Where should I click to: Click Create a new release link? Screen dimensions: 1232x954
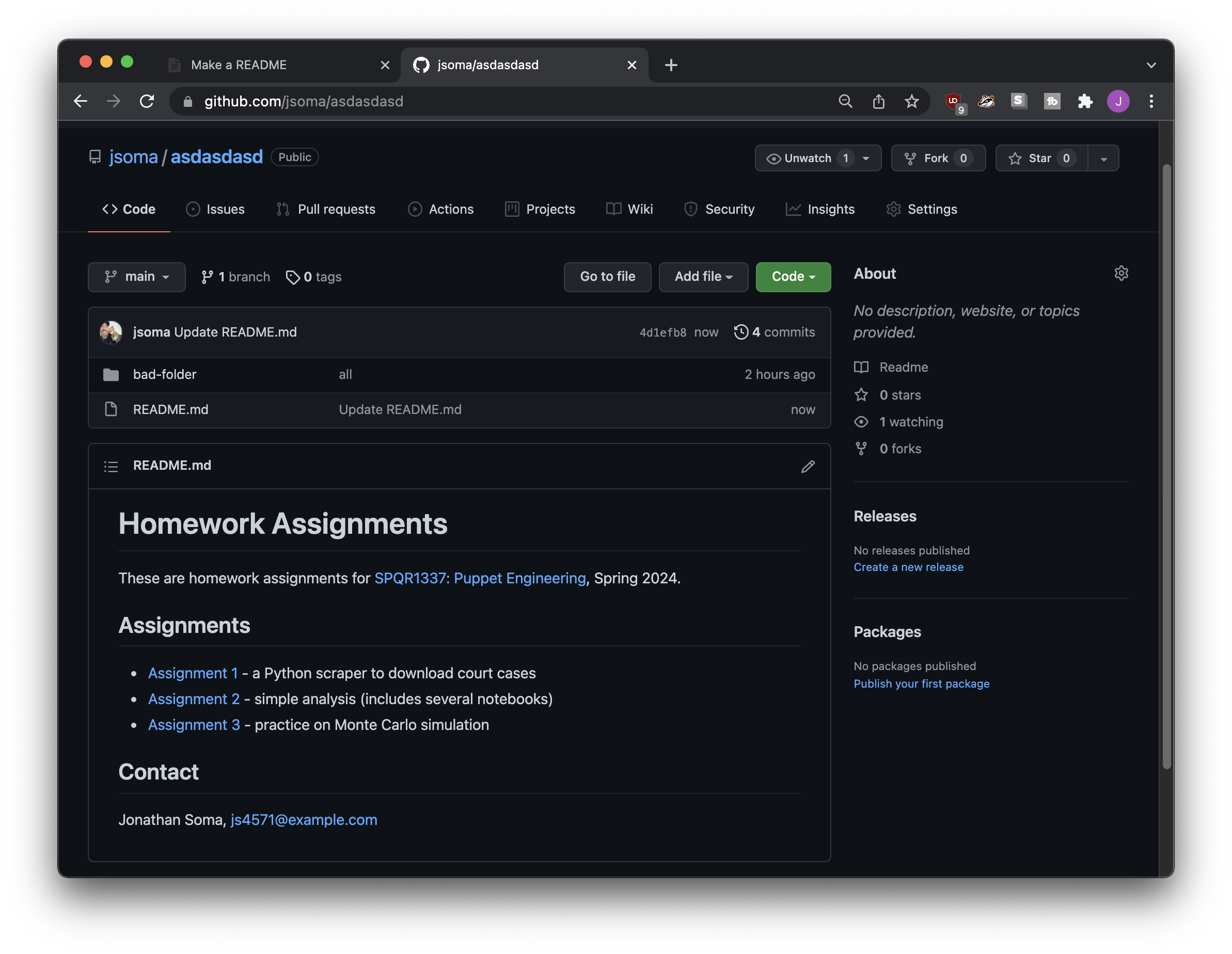(x=908, y=567)
